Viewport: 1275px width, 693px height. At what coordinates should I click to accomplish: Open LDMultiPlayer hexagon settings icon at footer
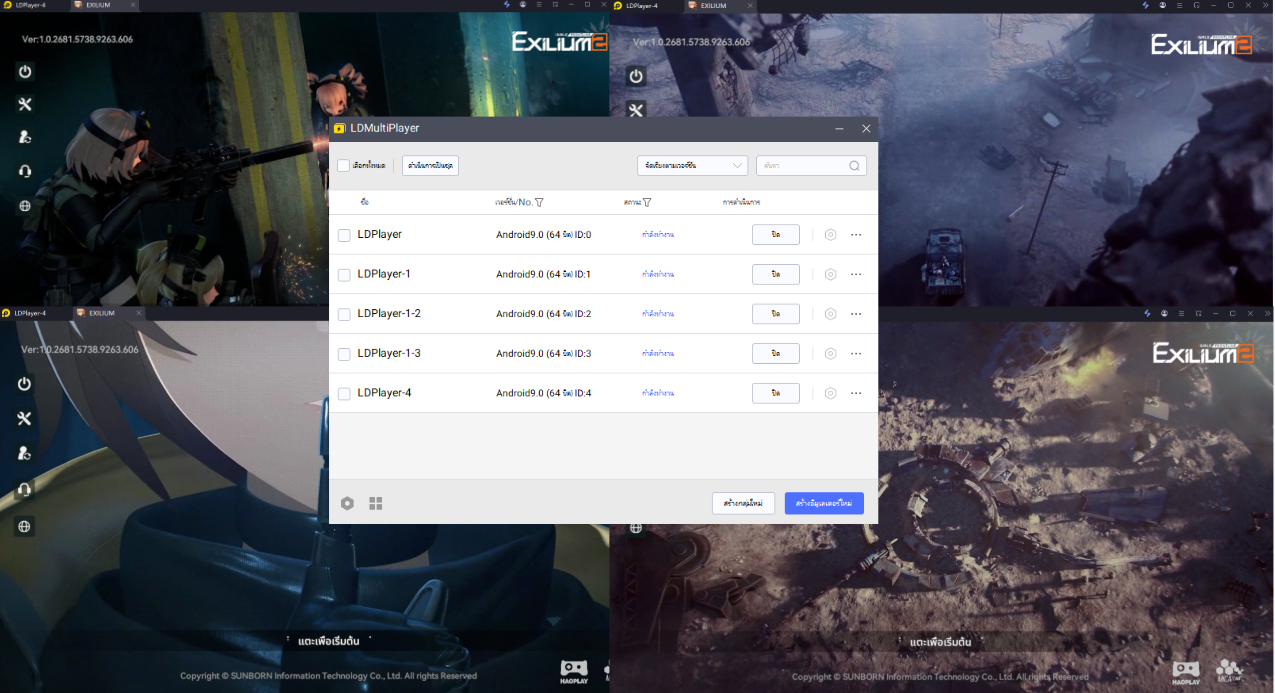[347, 503]
